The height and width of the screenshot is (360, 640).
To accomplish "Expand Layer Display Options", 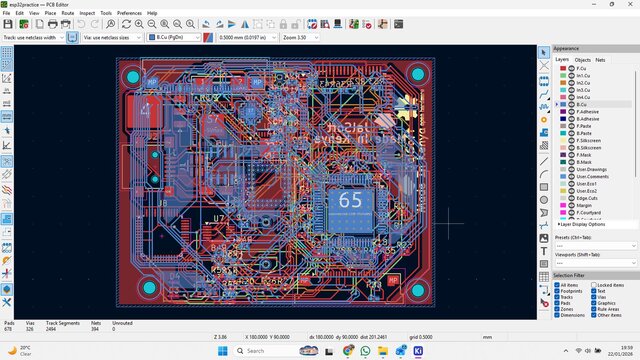I will coord(582,224).
